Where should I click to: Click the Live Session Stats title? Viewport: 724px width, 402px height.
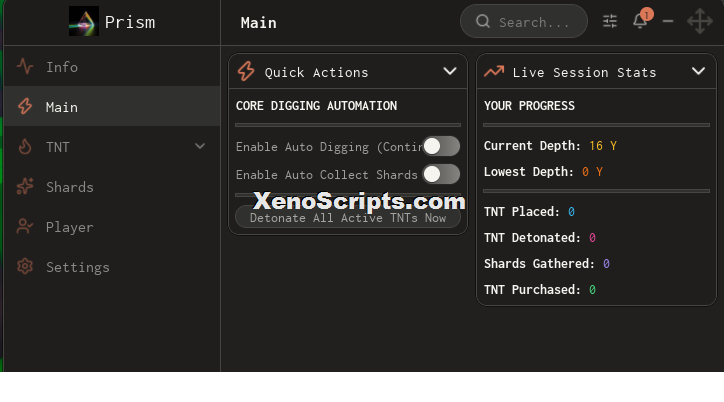(584, 72)
